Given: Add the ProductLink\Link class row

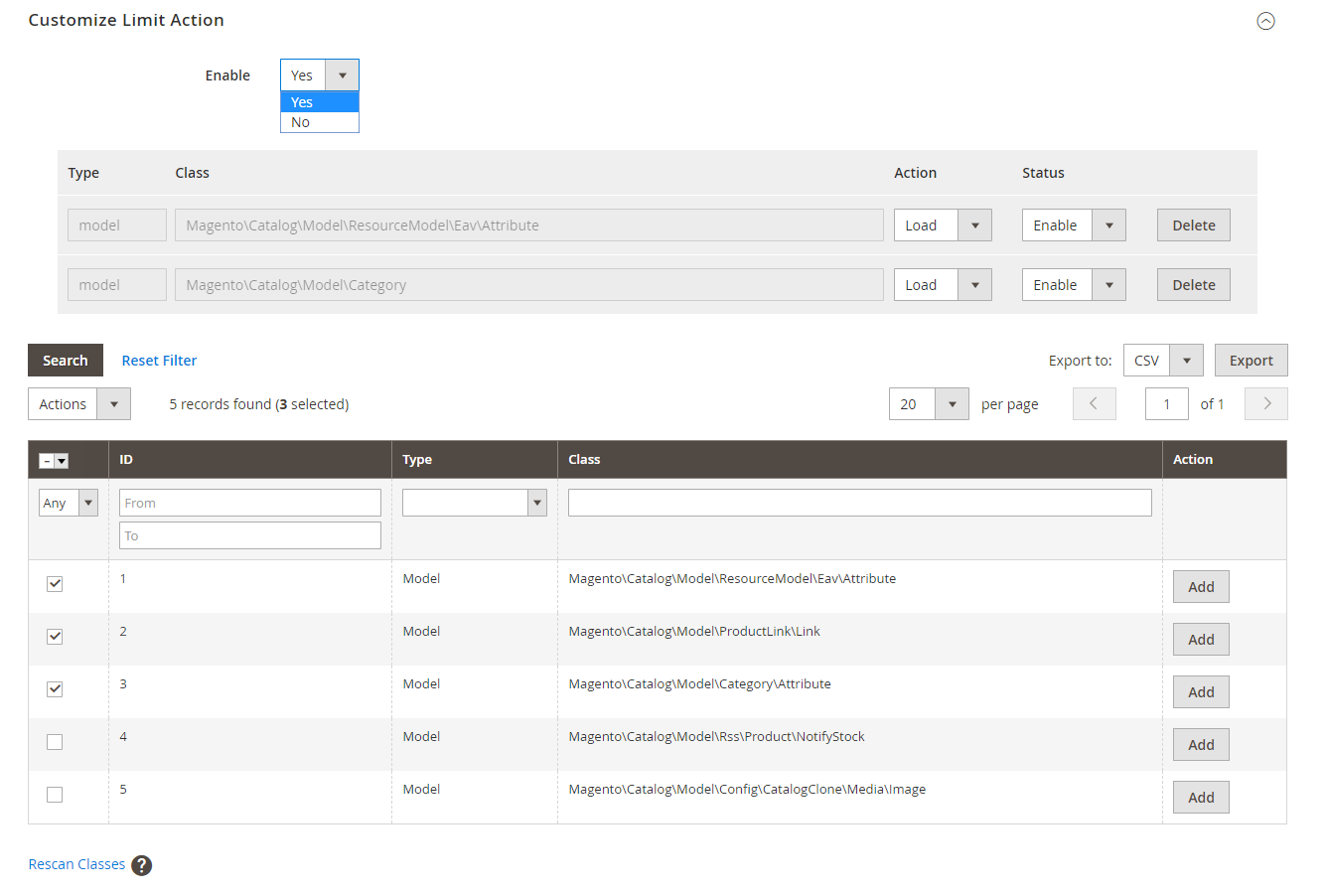Looking at the screenshot, I should [1201, 640].
